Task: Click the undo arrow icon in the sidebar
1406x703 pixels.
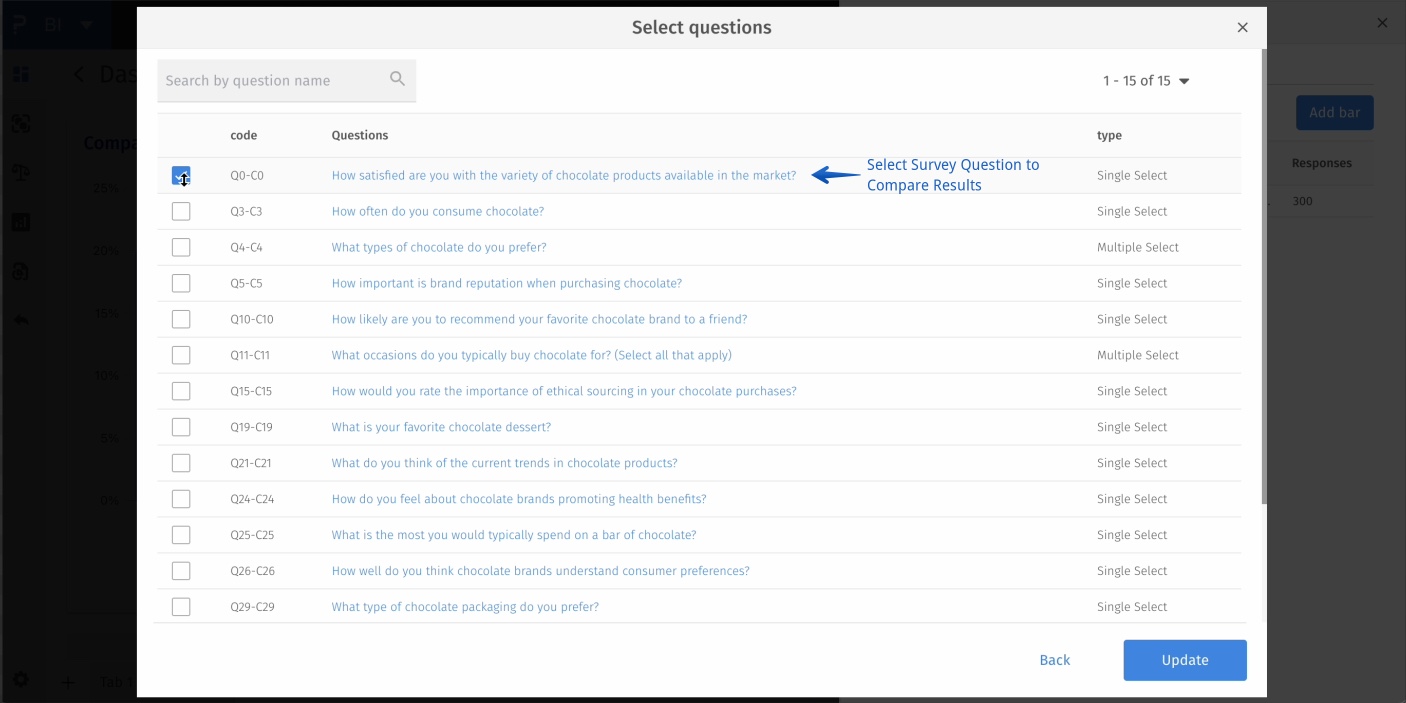Action: coord(21,320)
